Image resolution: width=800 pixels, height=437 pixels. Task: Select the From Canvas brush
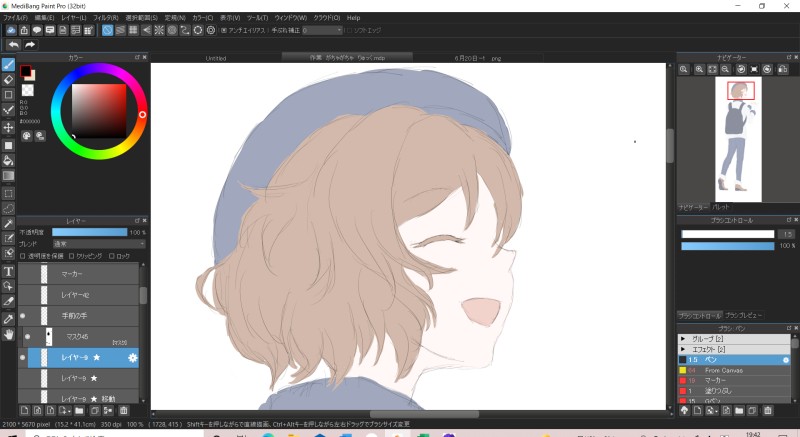click(x=734, y=370)
